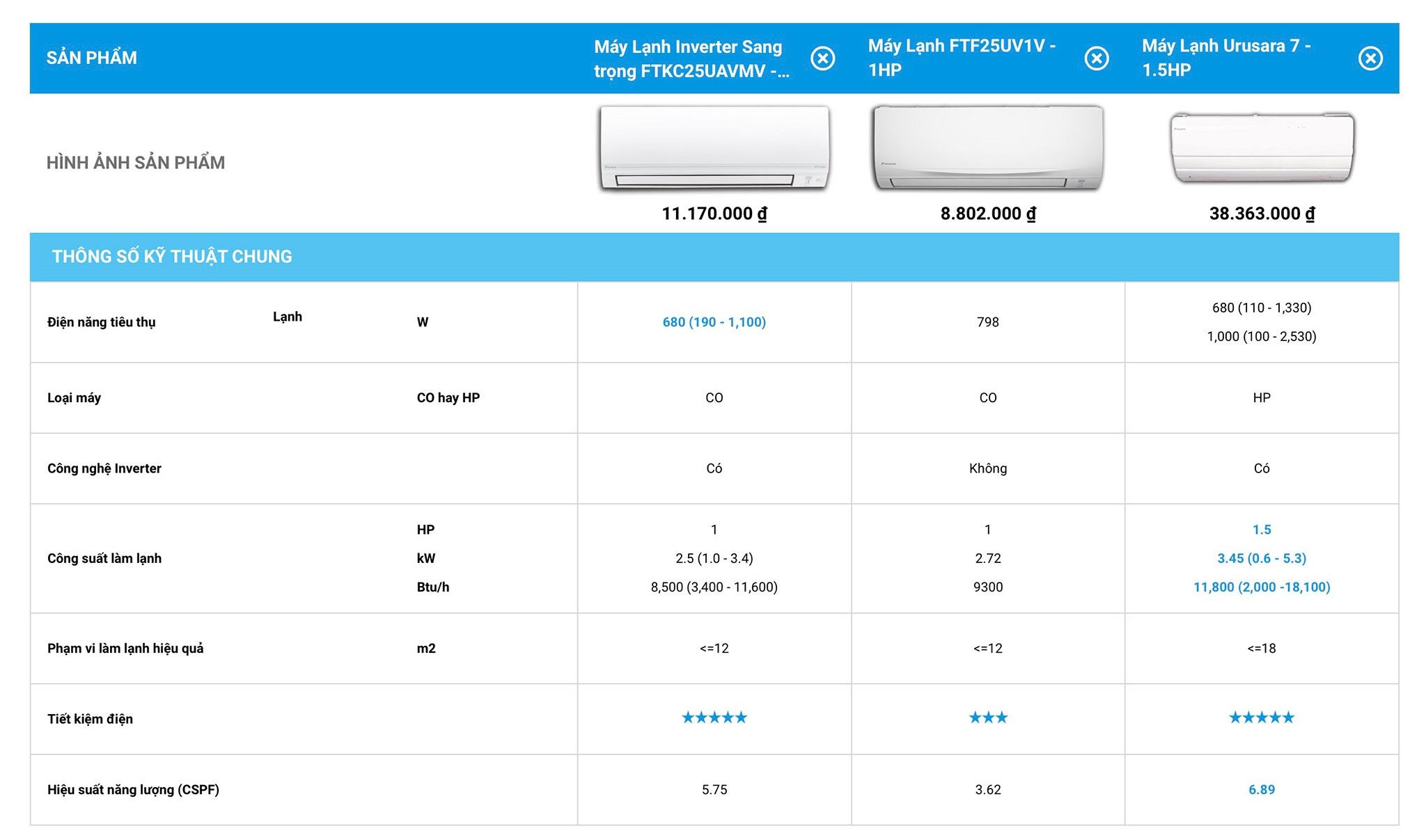Remove the FTF25UV1V product from comparison
The image size is (1426, 840).
click(x=1097, y=58)
